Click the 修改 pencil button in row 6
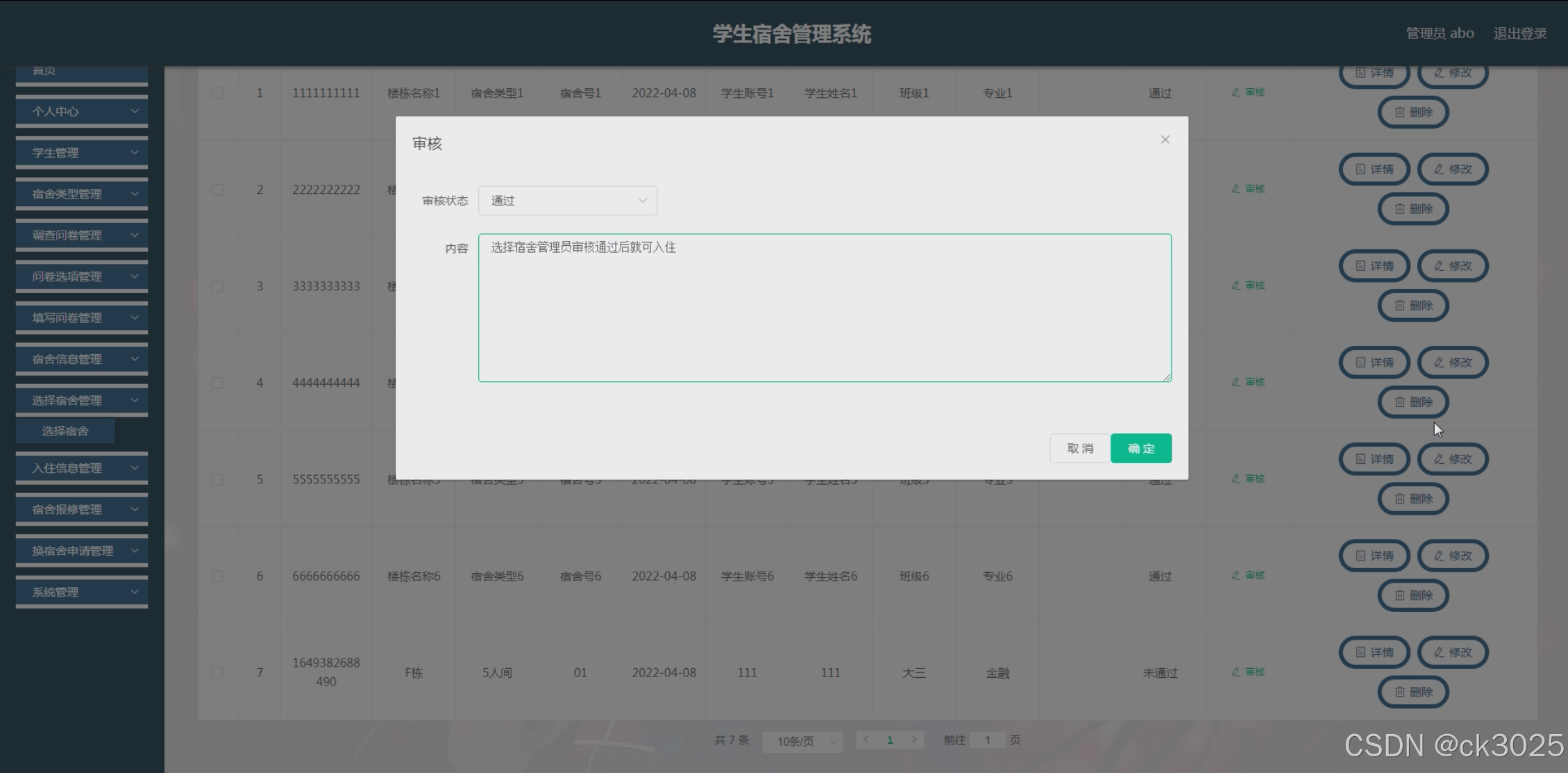 coord(1452,556)
